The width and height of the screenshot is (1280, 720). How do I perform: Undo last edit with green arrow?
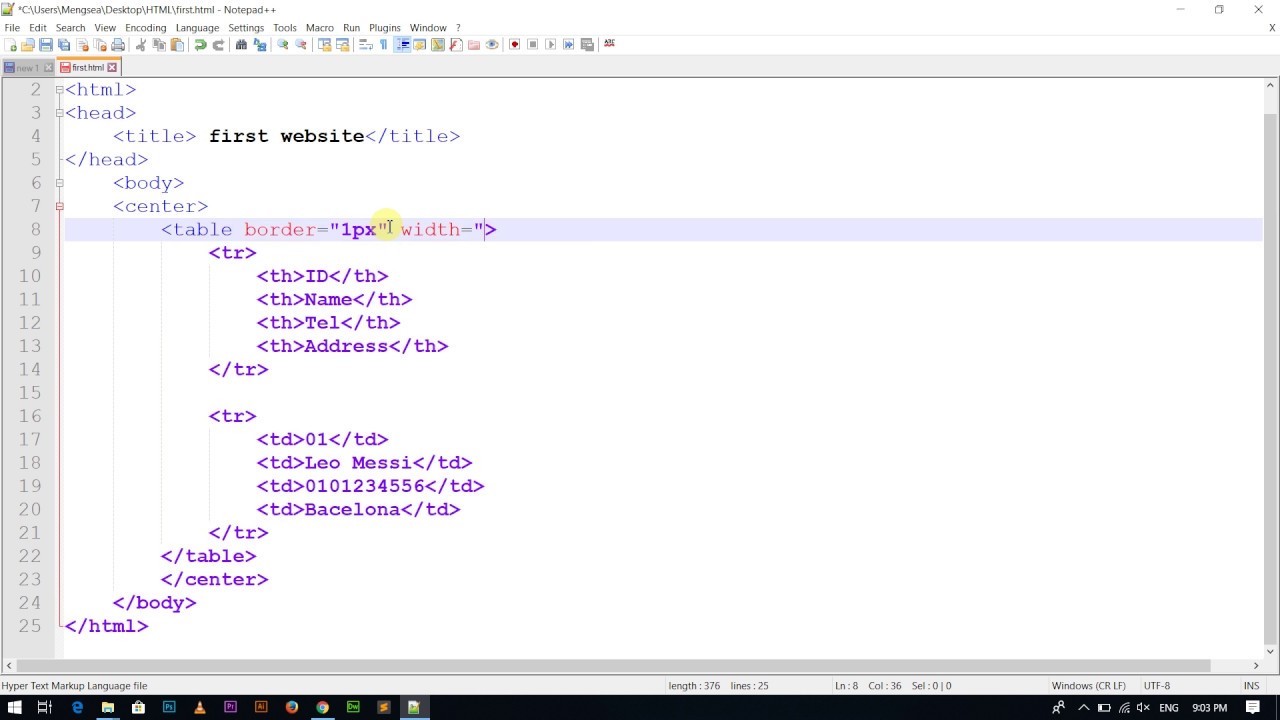tap(200, 45)
